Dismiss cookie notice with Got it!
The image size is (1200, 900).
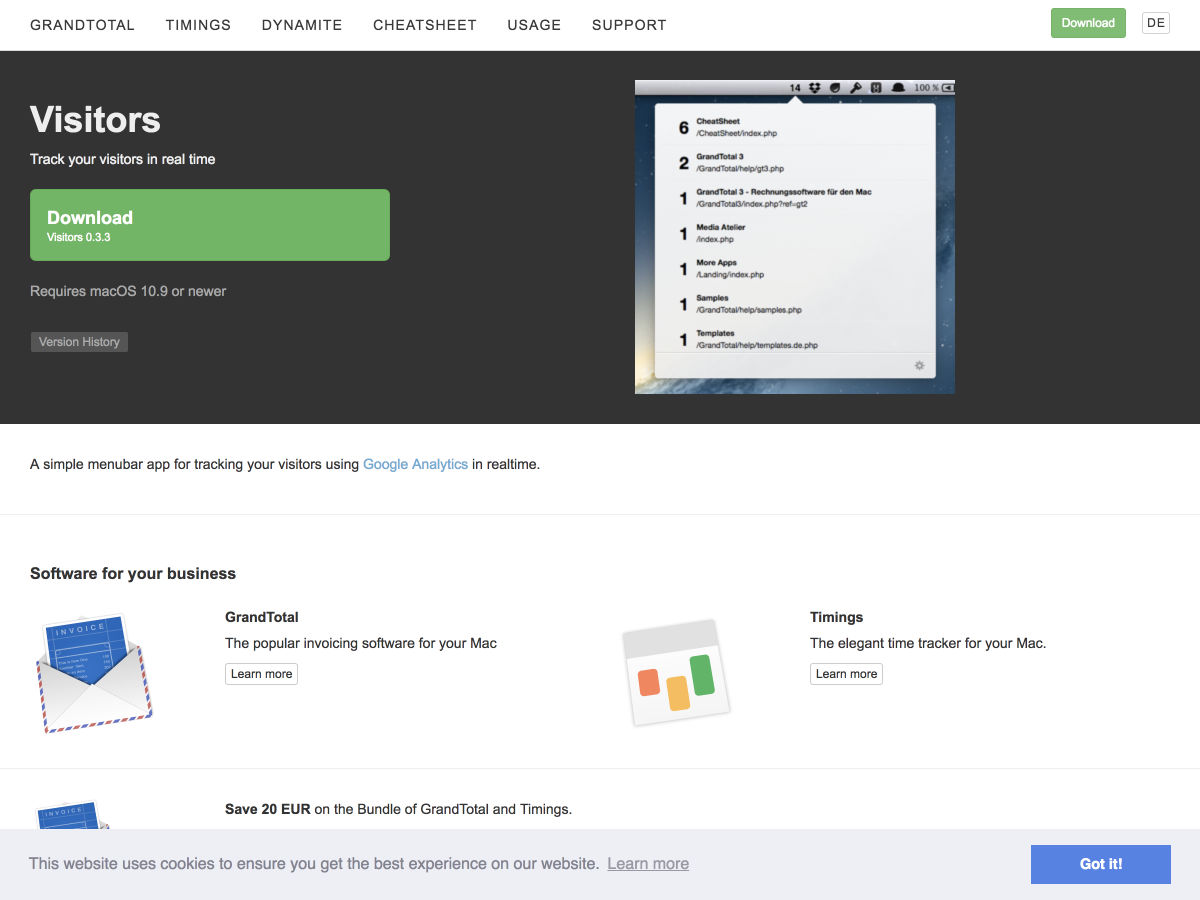[1100, 864]
